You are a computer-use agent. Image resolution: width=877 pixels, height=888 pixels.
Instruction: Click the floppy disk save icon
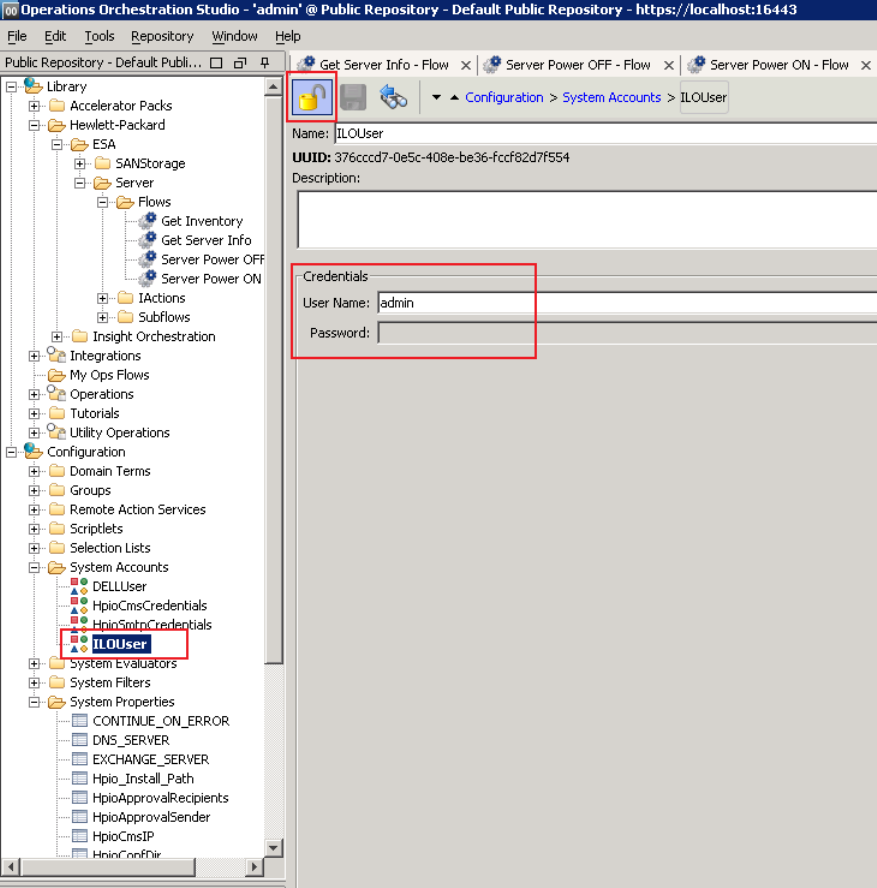coord(353,98)
